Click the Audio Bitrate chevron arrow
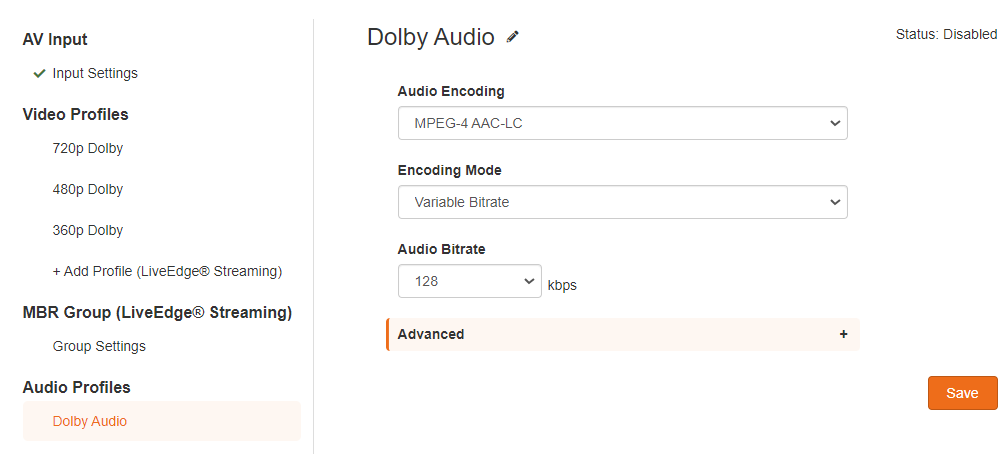 point(529,281)
